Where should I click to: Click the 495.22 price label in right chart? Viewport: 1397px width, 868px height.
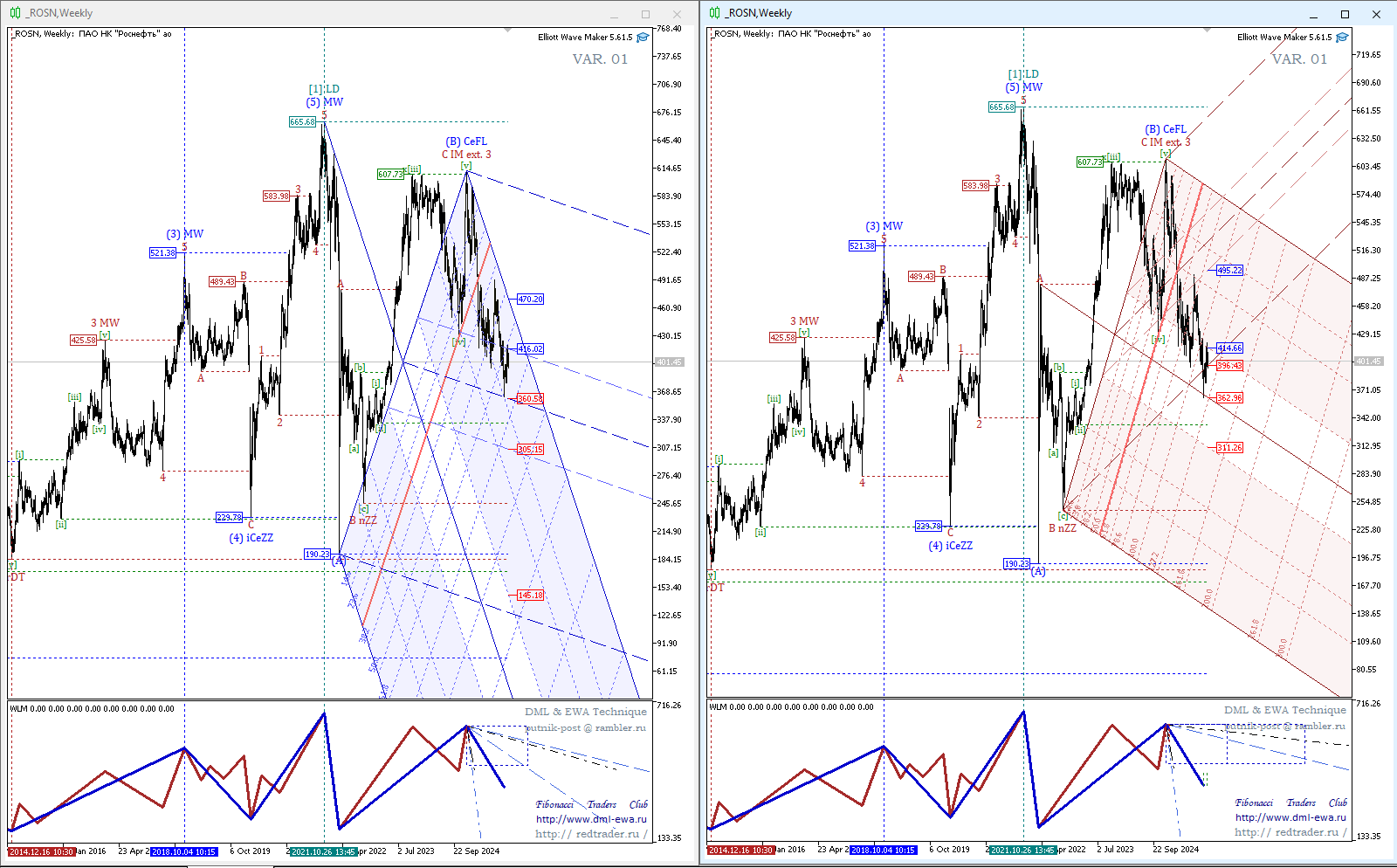(x=1229, y=271)
